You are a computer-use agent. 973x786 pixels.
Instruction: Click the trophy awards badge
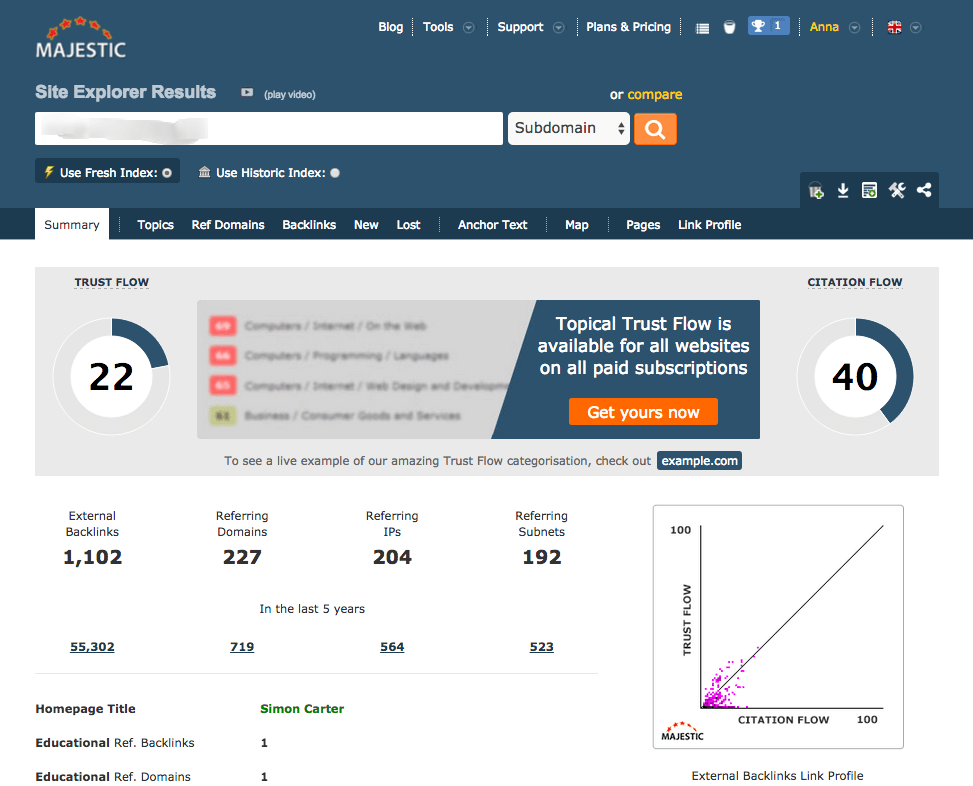point(768,26)
